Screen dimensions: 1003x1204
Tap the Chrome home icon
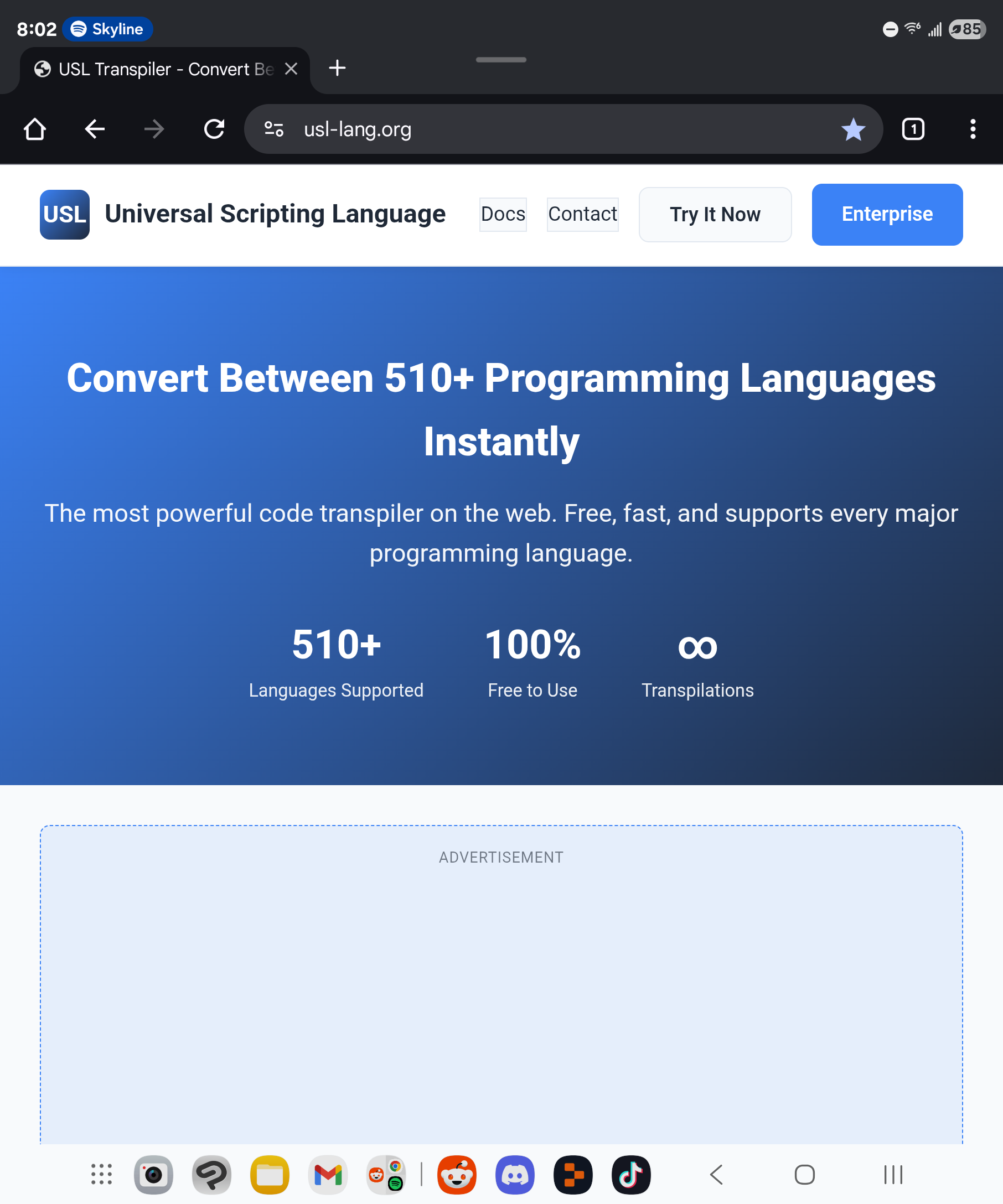[35, 129]
